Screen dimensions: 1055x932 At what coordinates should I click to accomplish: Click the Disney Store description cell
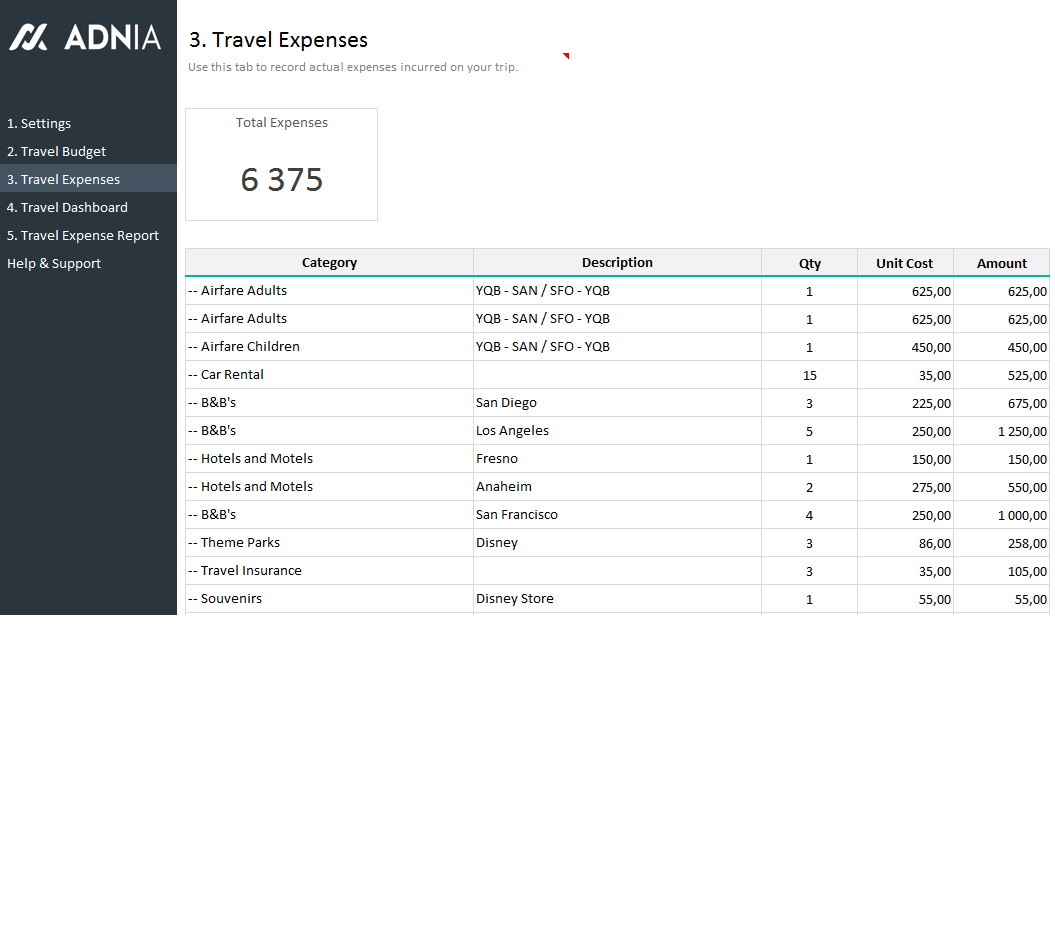(x=617, y=599)
